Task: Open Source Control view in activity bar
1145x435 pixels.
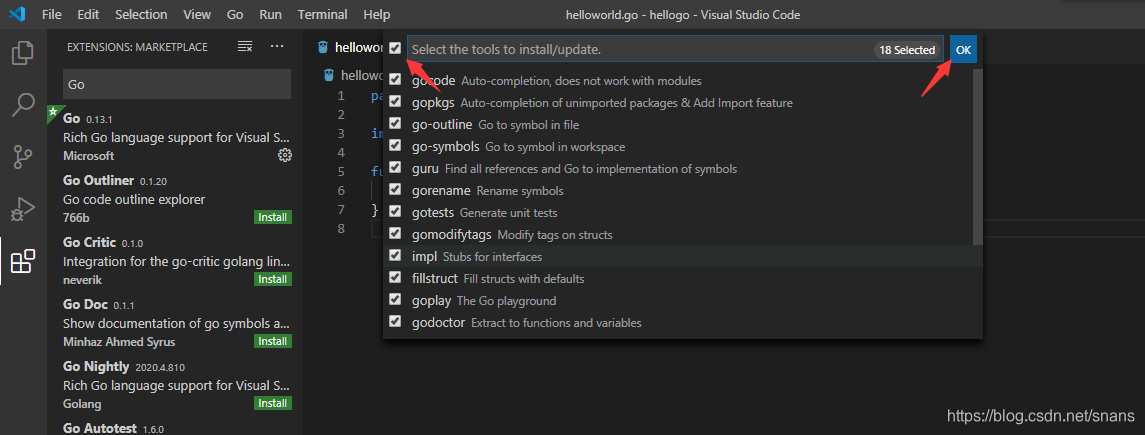Action: (23, 157)
